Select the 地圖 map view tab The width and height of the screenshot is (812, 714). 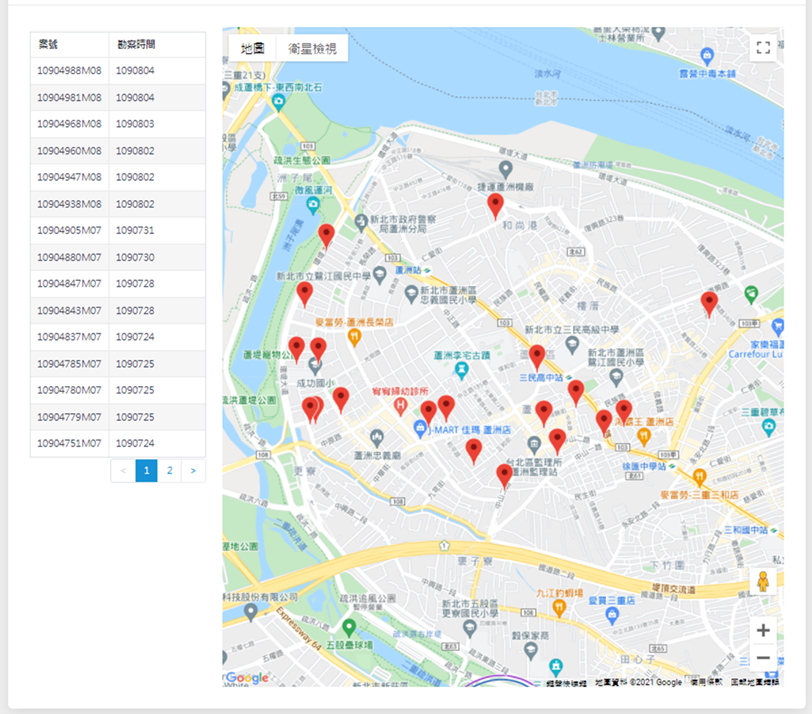click(x=253, y=49)
